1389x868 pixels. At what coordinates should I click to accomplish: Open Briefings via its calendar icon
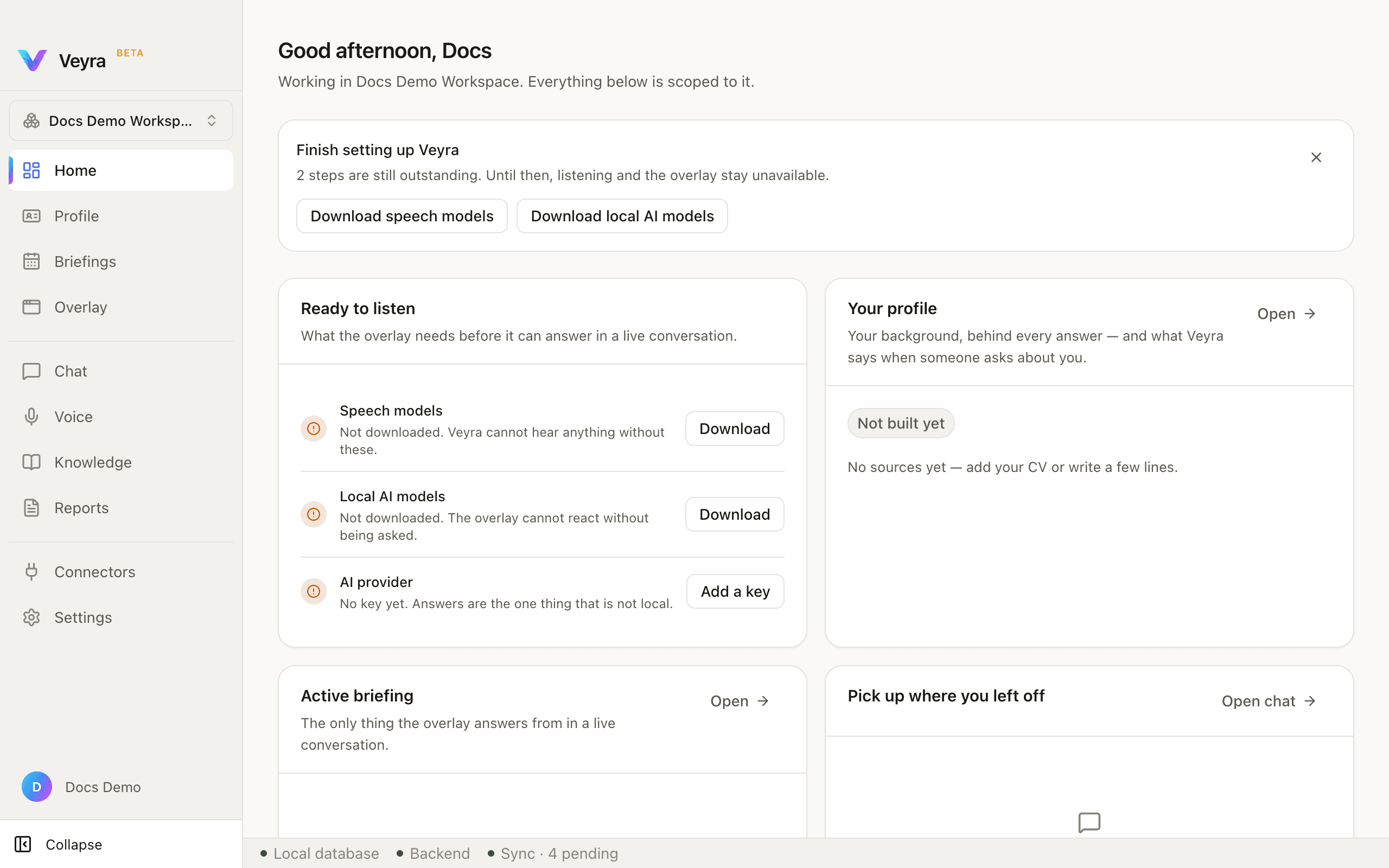point(31,261)
